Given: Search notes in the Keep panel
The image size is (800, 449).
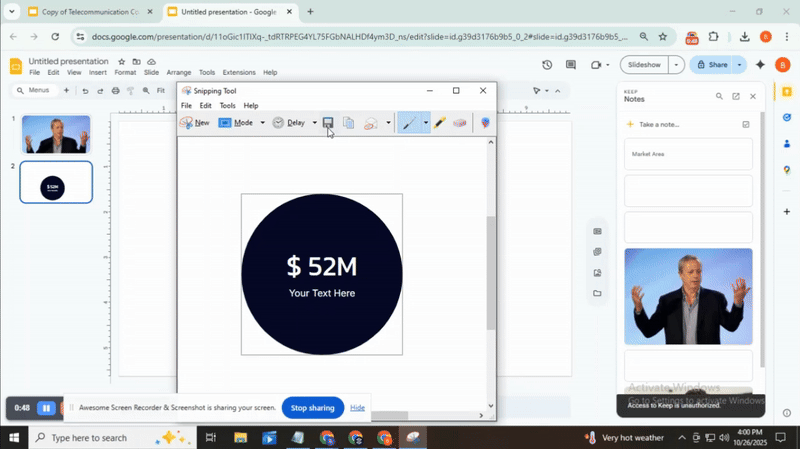Looking at the screenshot, I should tap(719, 97).
